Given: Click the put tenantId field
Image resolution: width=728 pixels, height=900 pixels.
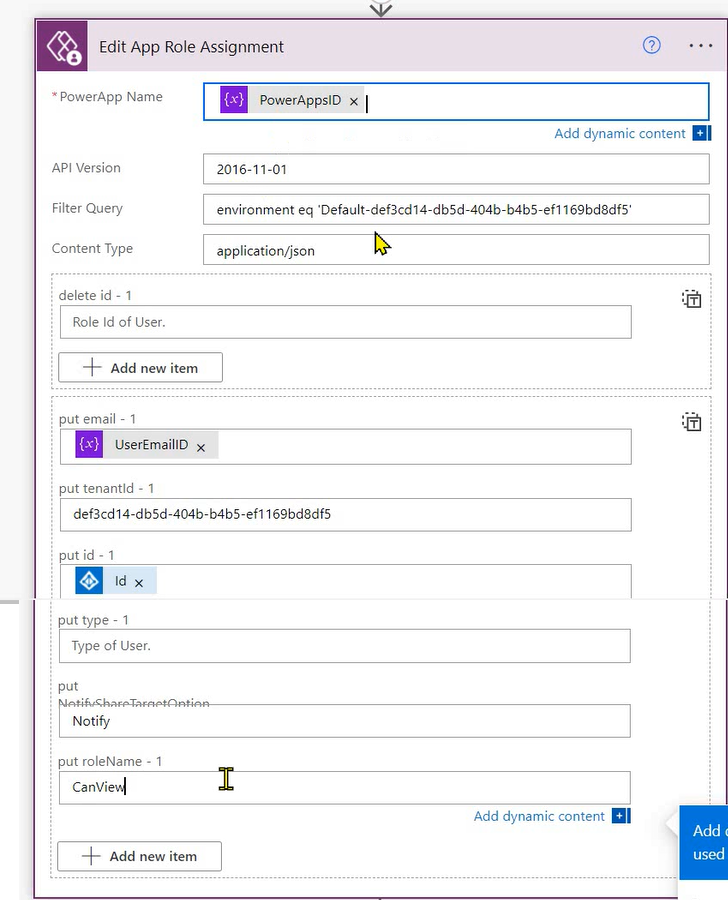Looking at the screenshot, I should [346, 514].
